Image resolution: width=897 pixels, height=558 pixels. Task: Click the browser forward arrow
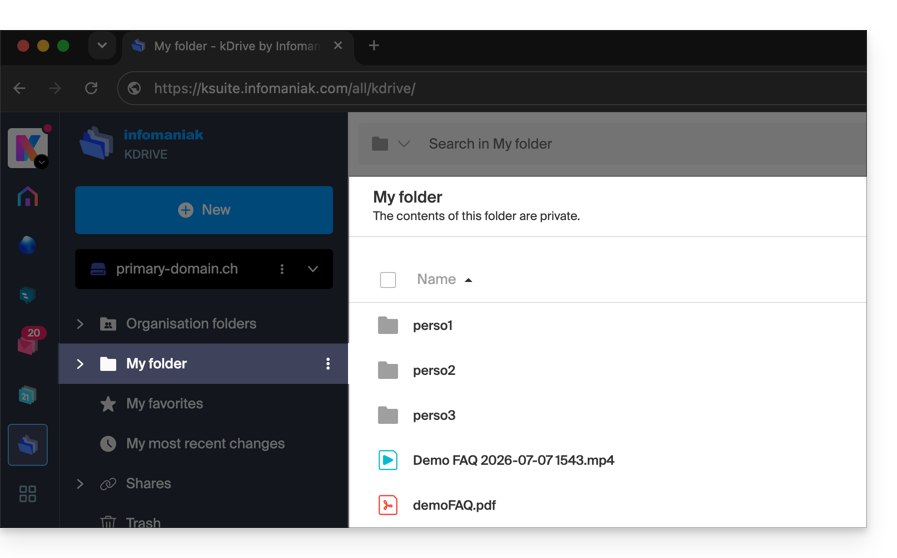[x=55, y=88]
